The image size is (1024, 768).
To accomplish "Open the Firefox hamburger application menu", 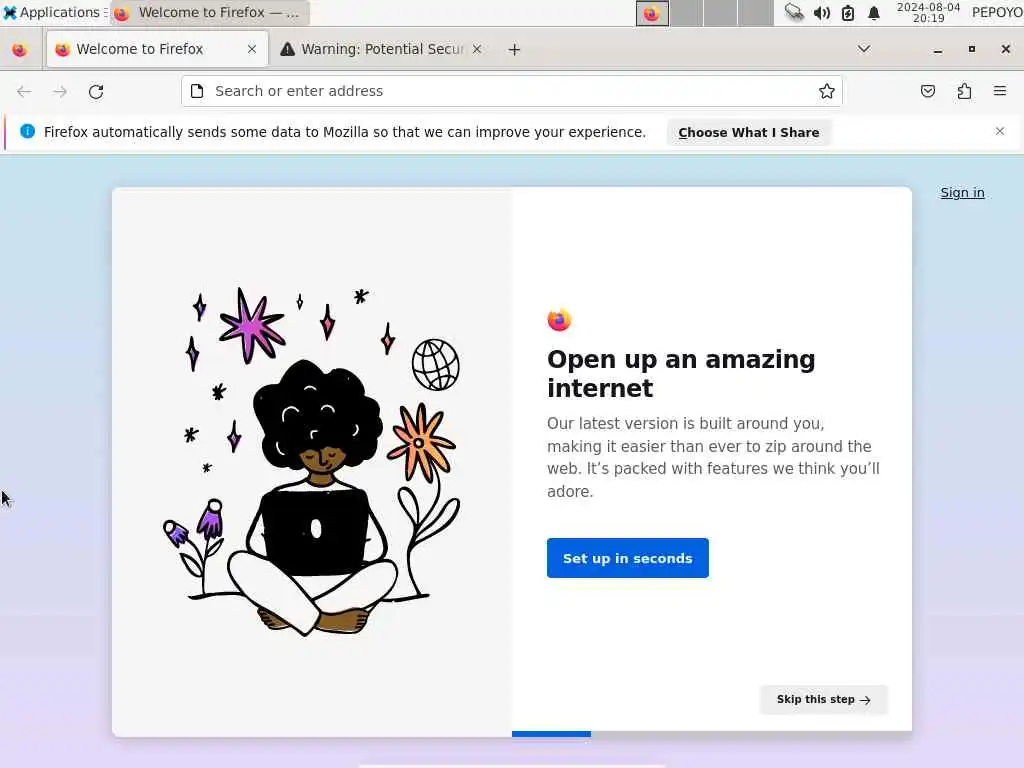I will (1000, 91).
